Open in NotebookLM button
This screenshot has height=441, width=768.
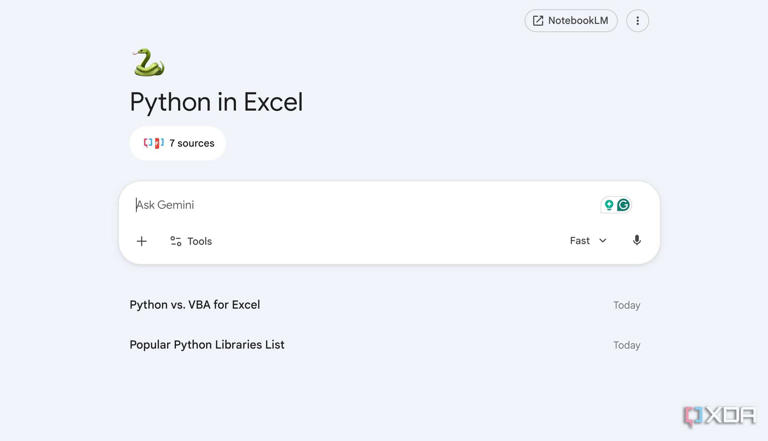click(x=571, y=21)
